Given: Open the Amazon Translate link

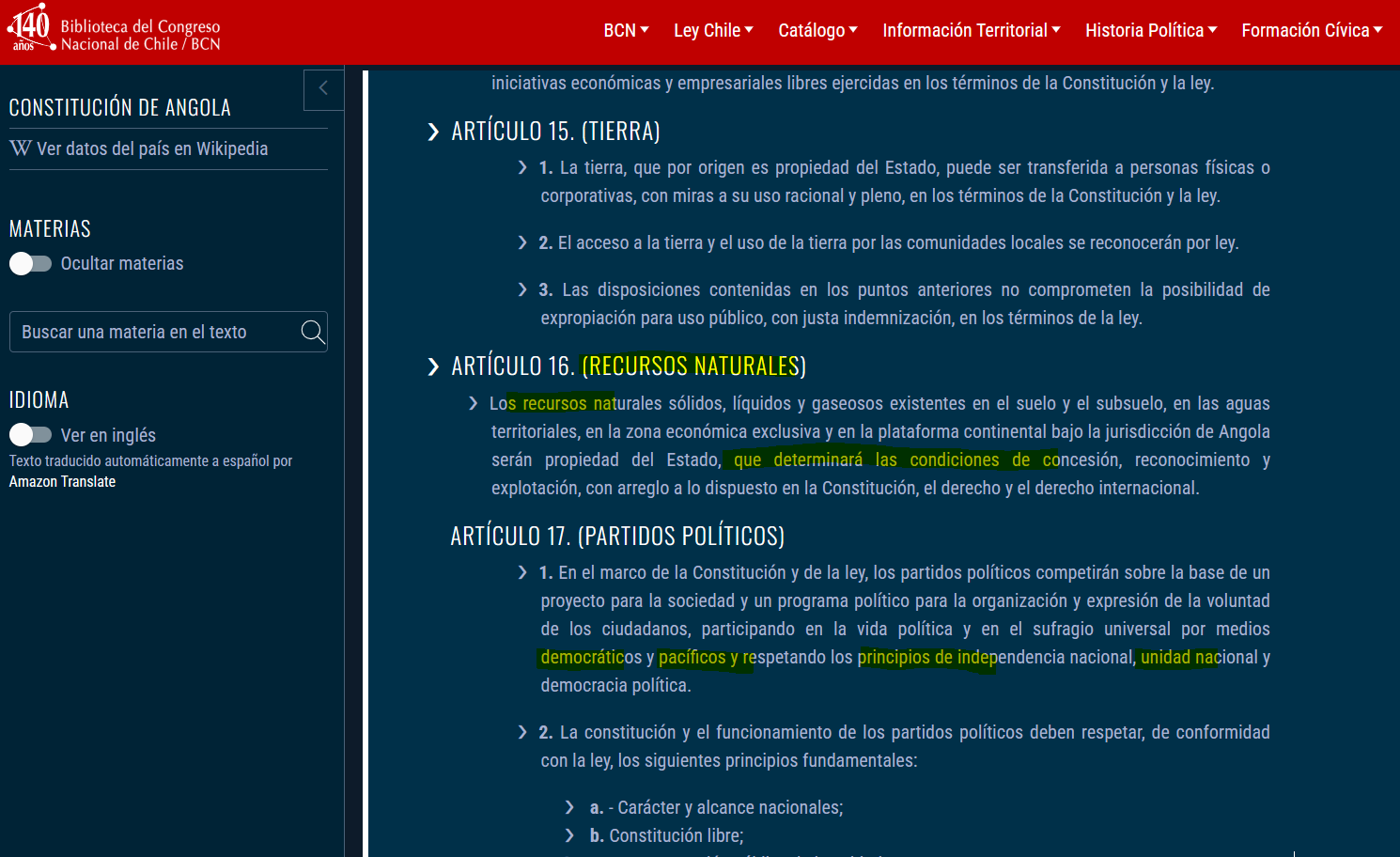Looking at the screenshot, I should pyautogui.click(x=62, y=481).
